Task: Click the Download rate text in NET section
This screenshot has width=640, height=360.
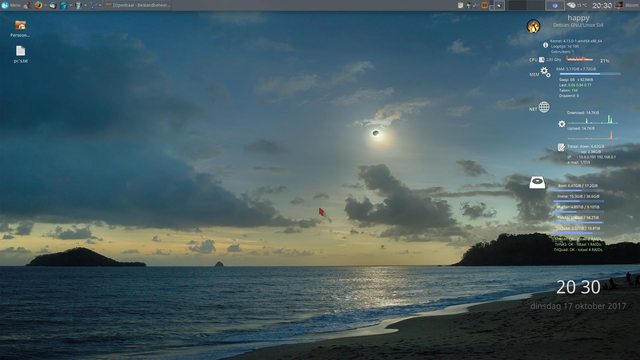Action: pos(583,113)
